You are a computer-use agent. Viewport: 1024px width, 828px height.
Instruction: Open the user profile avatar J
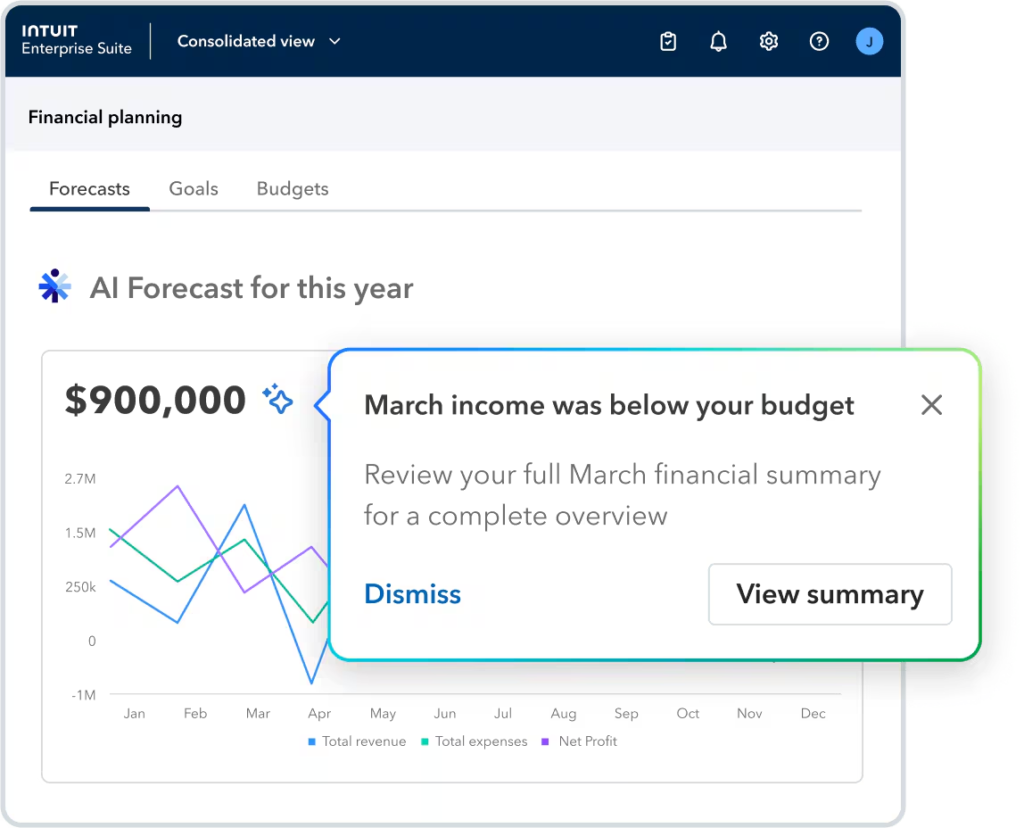(869, 42)
